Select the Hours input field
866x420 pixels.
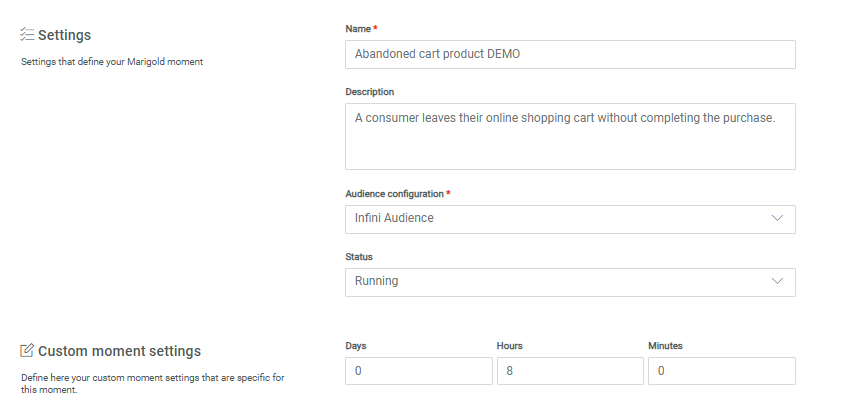coord(570,371)
